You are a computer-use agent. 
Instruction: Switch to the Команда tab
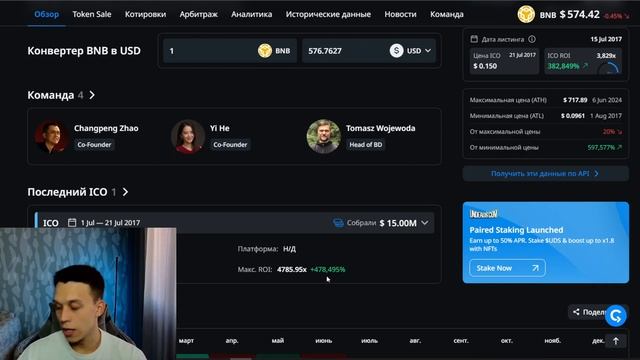point(447,14)
